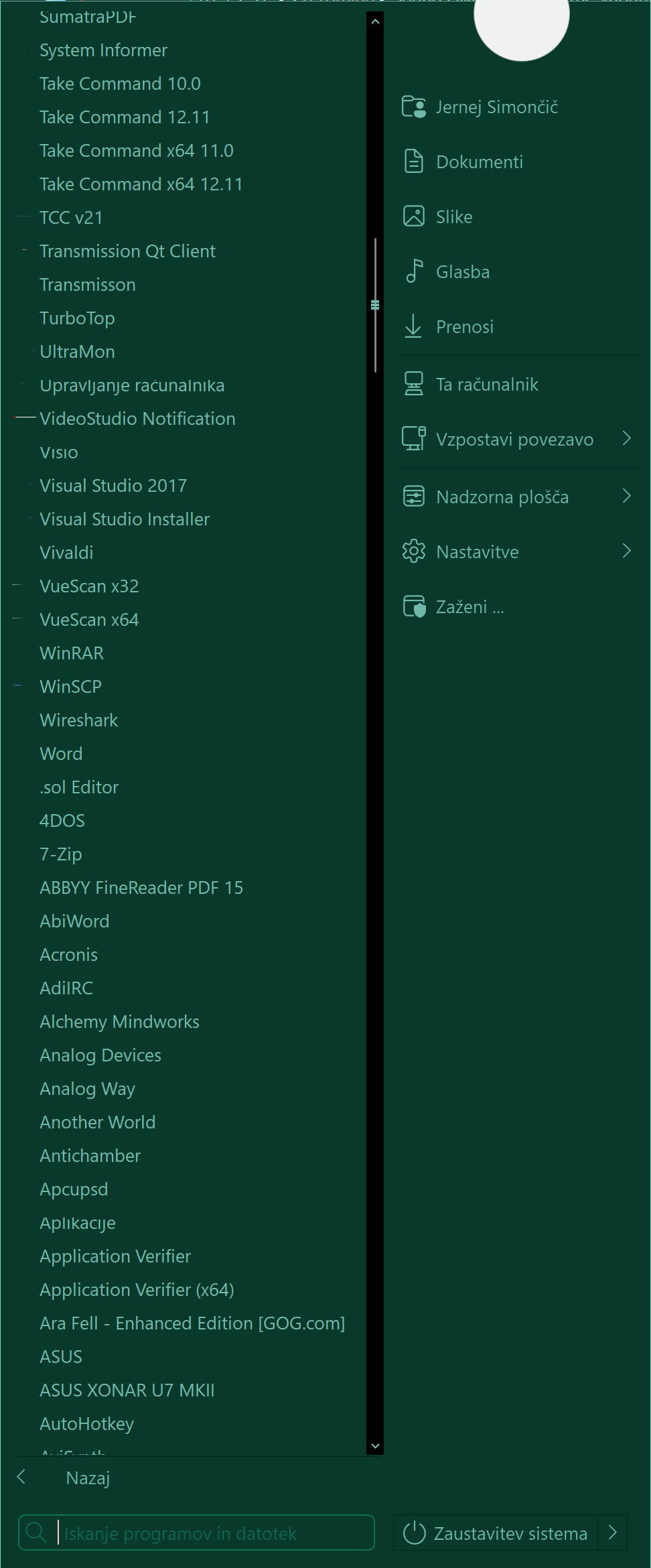The width and height of the screenshot is (651, 1568).
Task: Click the Vzpostavi povezavo network icon
Action: [414, 439]
